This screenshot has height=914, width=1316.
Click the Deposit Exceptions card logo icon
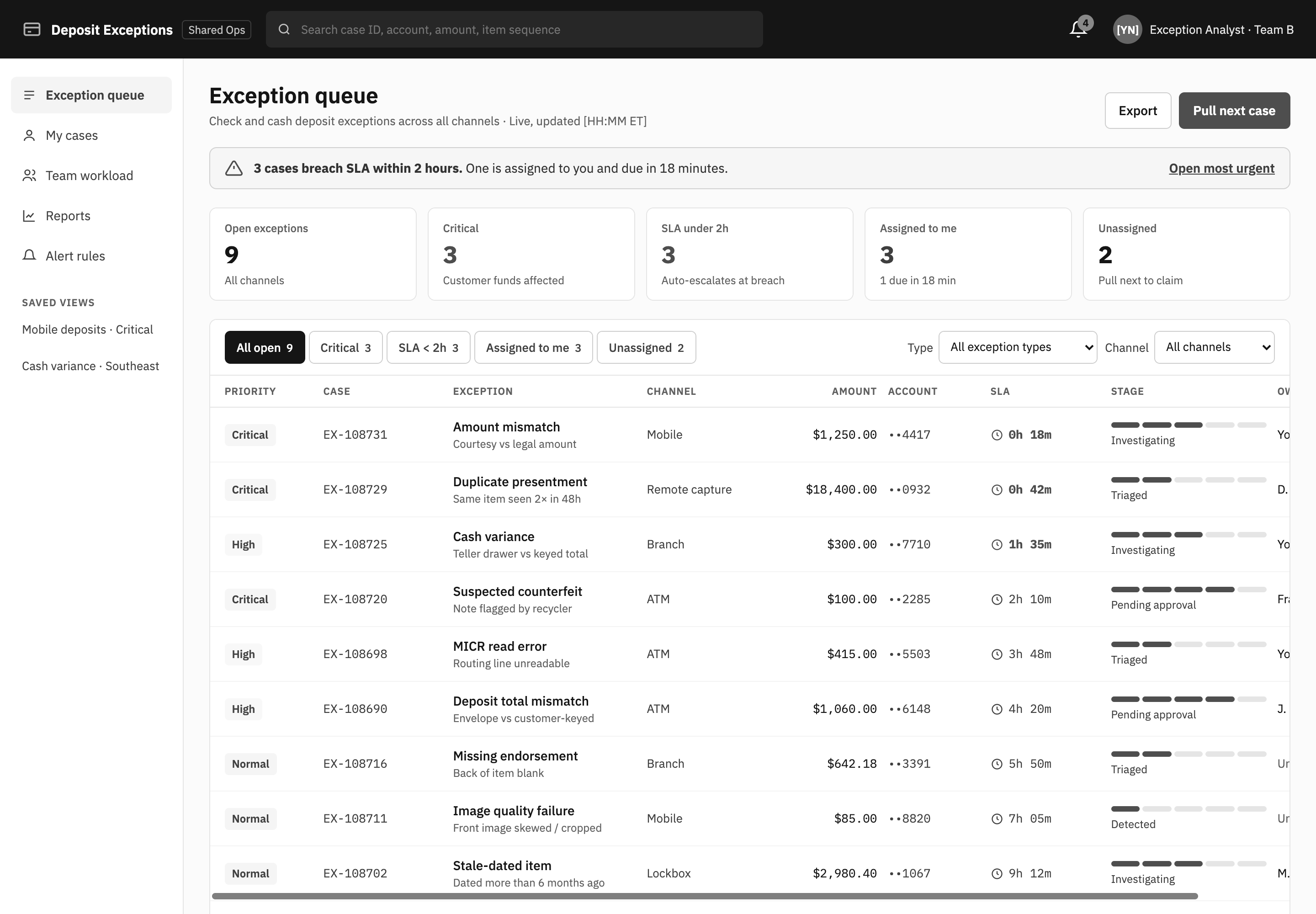click(x=32, y=29)
